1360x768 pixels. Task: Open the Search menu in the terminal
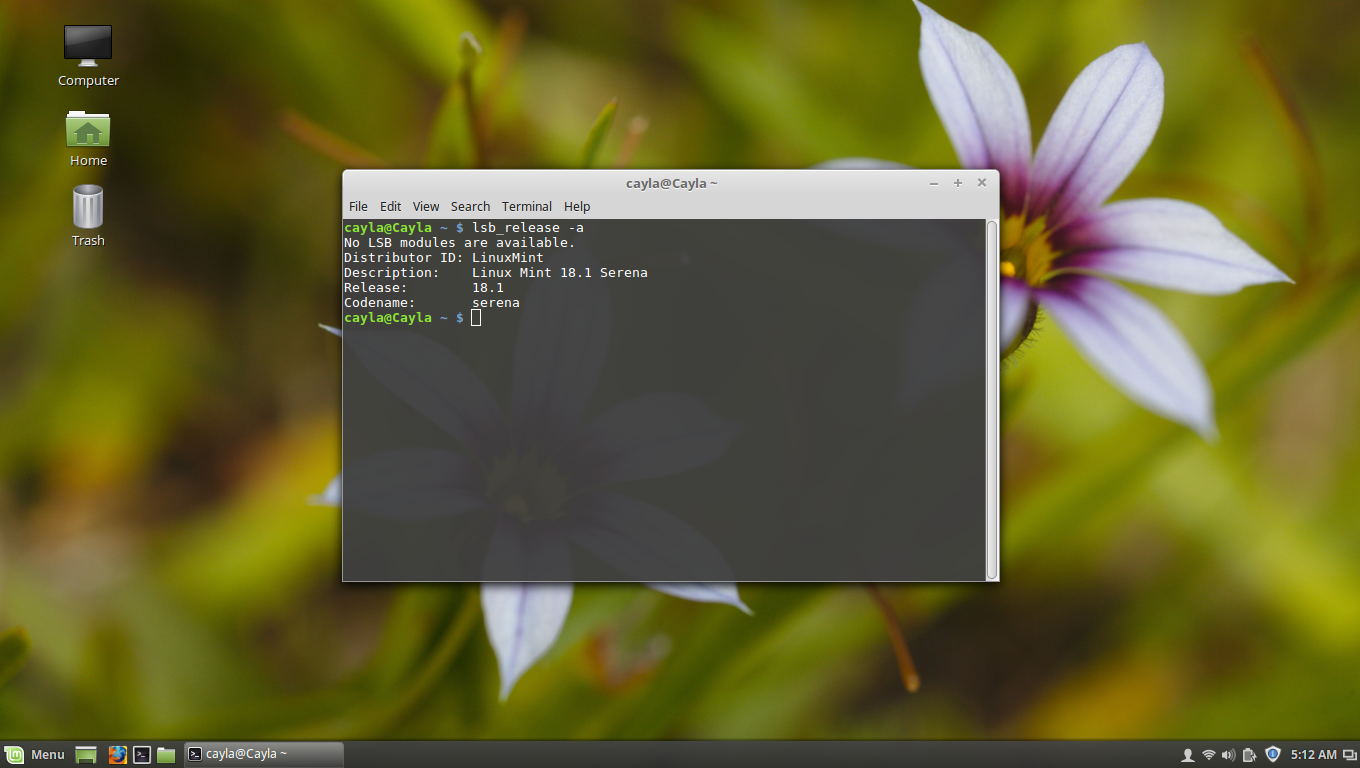click(x=470, y=206)
